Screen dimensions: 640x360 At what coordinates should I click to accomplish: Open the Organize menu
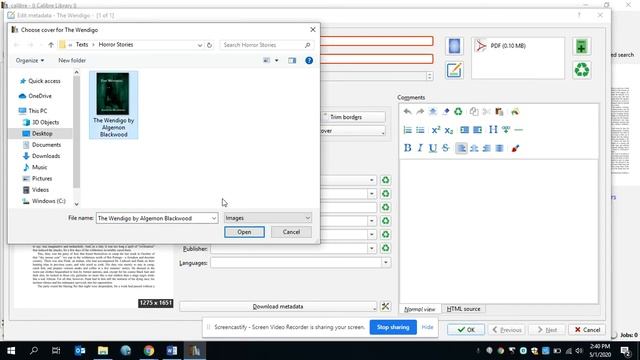point(30,60)
